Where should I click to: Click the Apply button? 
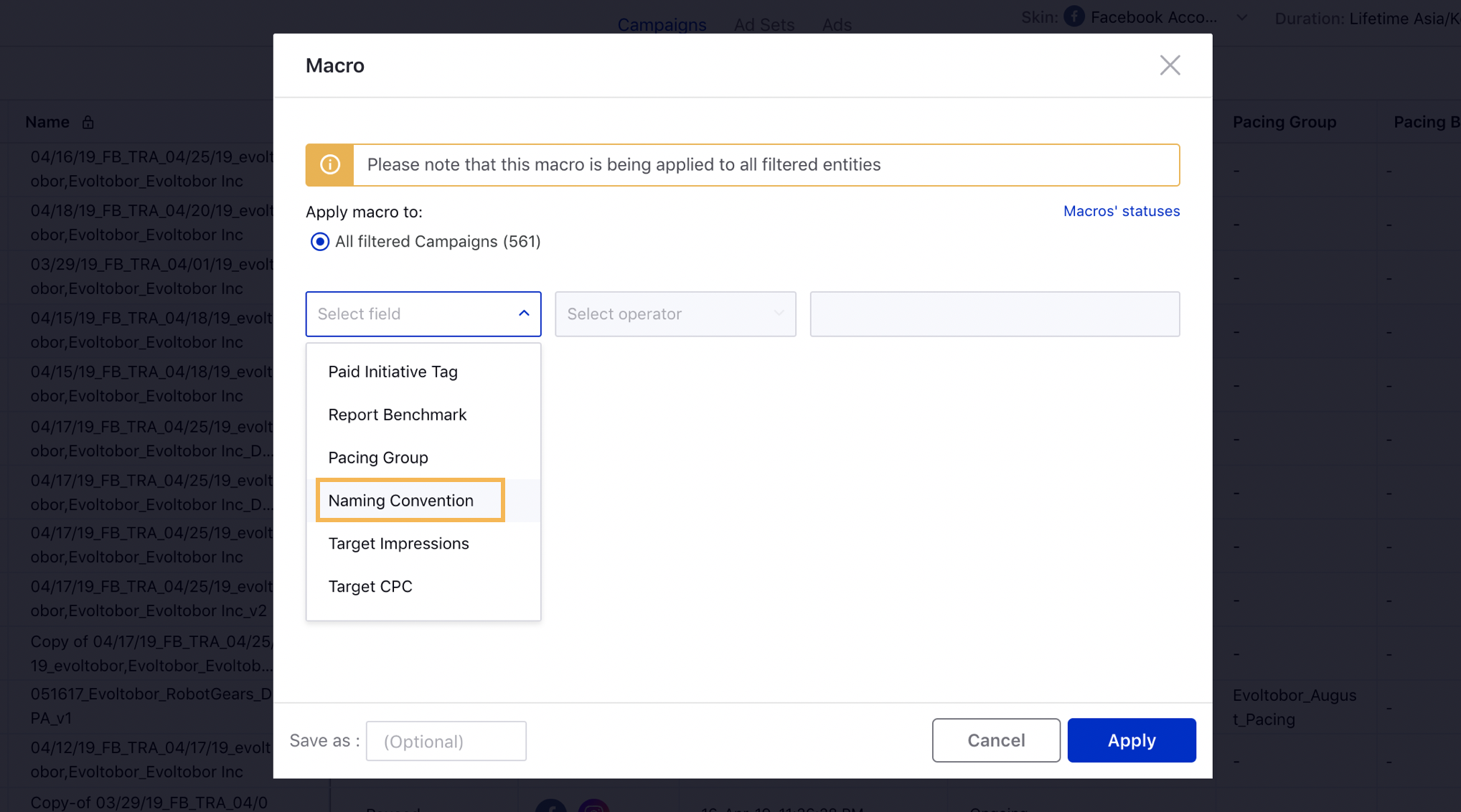click(1131, 740)
